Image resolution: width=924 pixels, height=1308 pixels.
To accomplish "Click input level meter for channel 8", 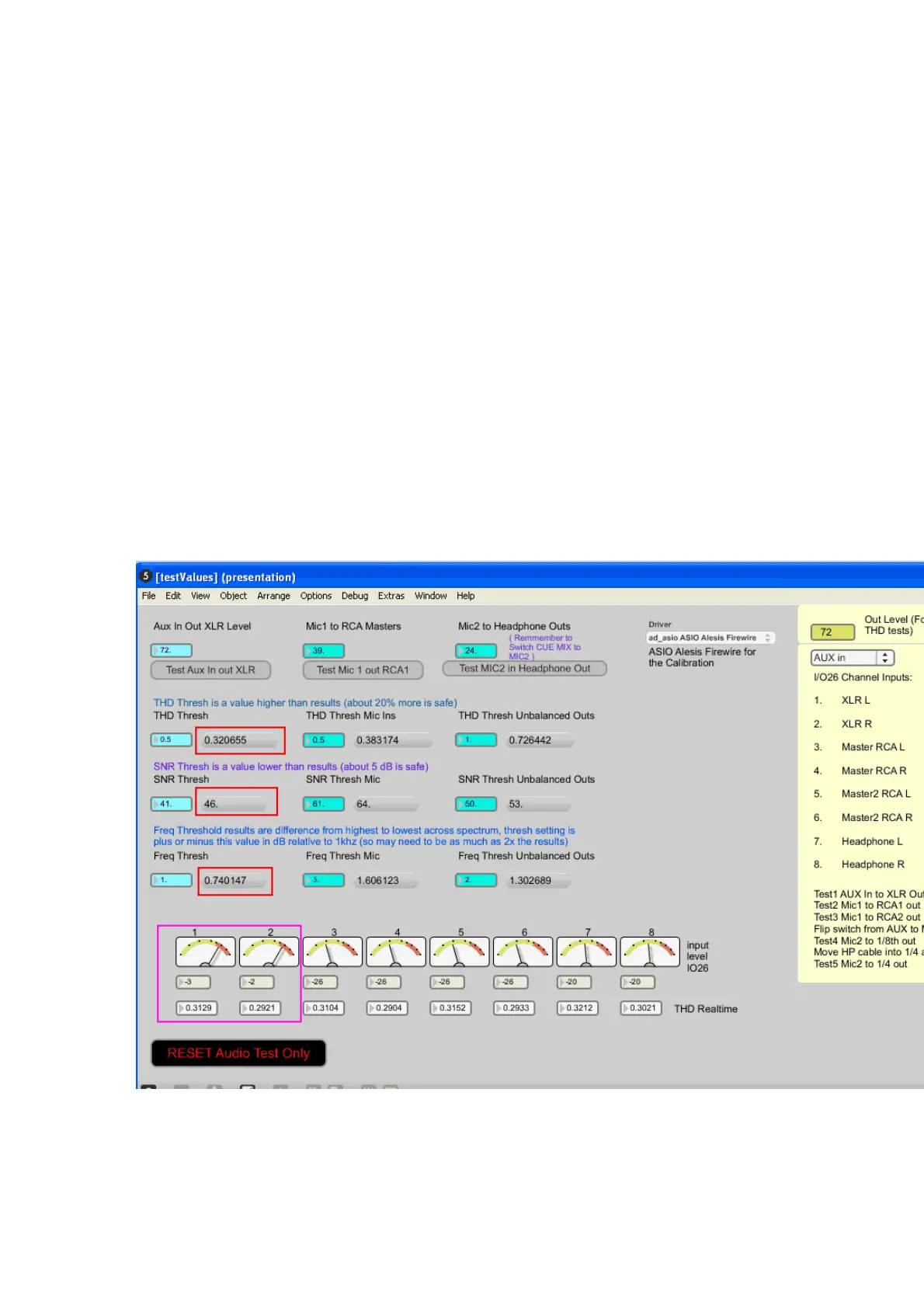I will (x=651, y=951).
